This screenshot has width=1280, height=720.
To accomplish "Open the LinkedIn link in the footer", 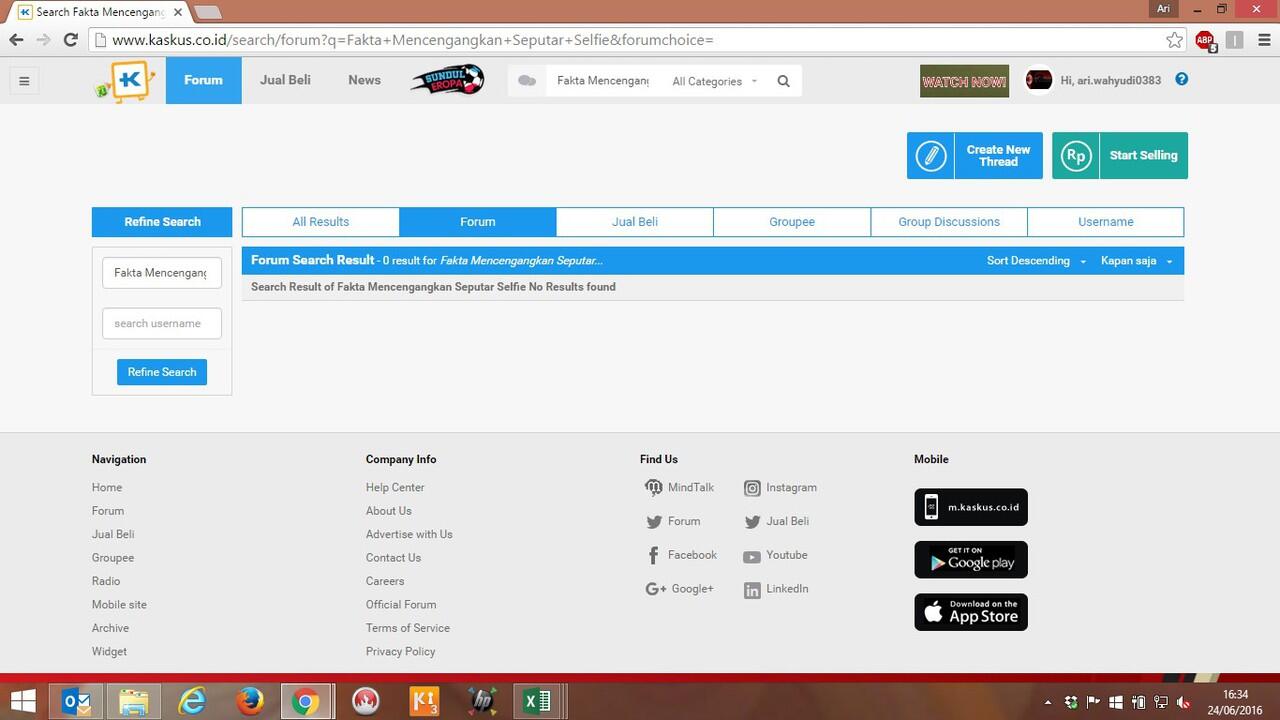I will [776, 589].
